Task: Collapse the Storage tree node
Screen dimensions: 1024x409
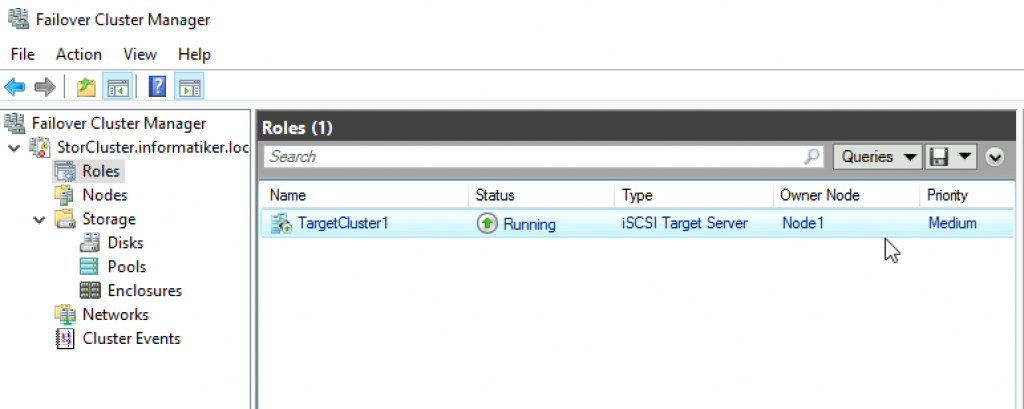Action: pyautogui.click(x=39, y=220)
